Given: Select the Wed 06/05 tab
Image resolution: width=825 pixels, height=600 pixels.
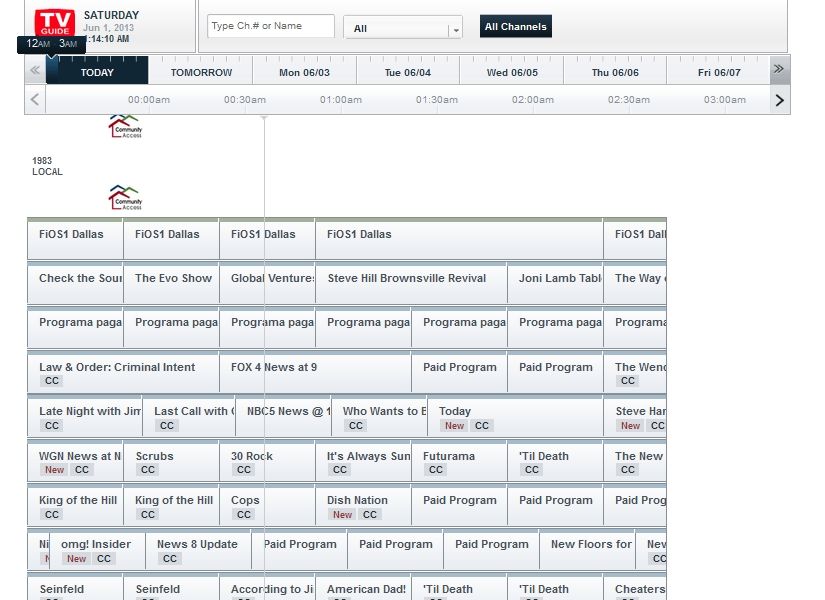Looking at the screenshot, I should (512, 73).
